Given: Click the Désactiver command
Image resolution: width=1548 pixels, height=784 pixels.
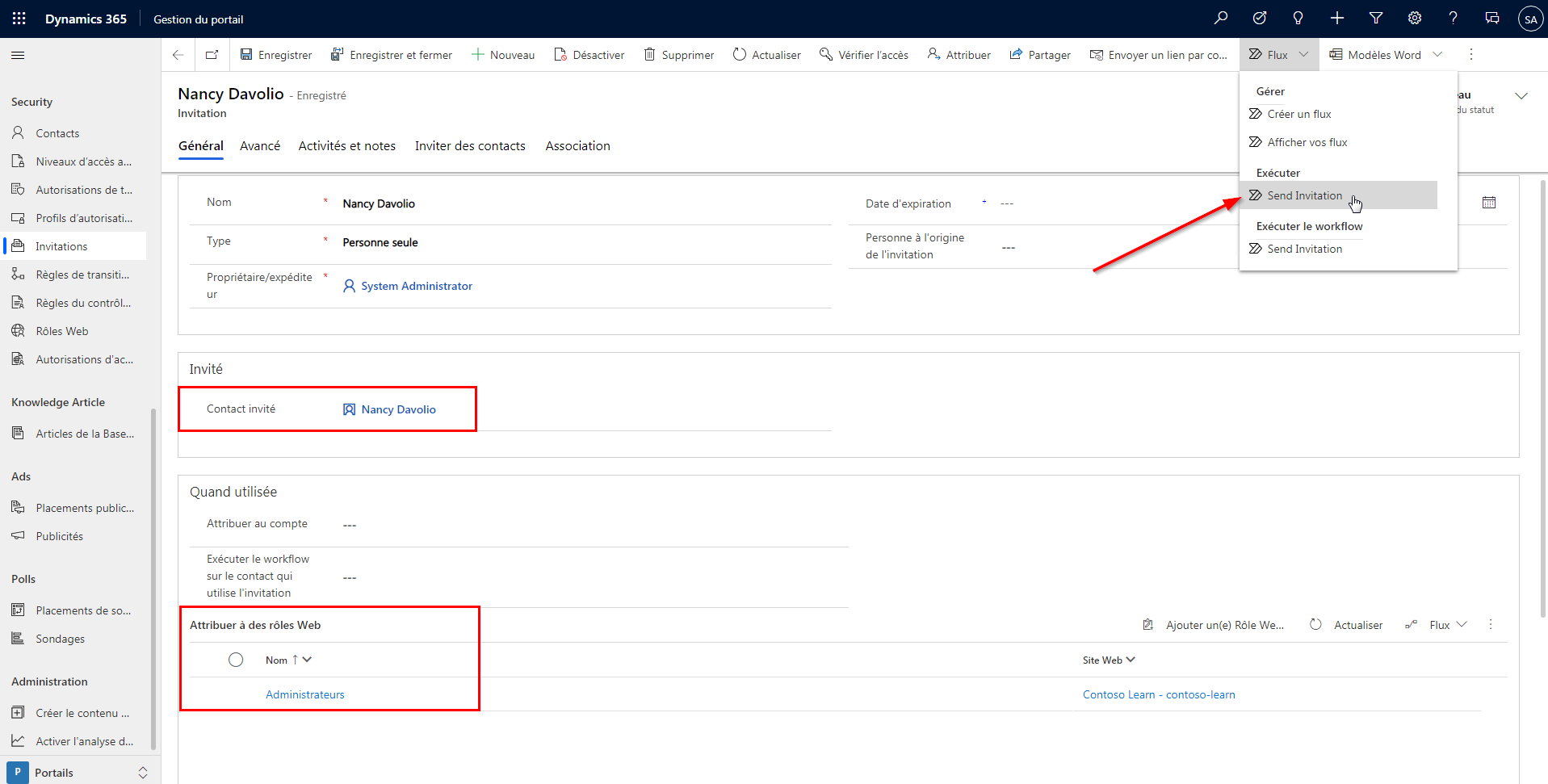Looking at the screenshot, I should 589,55.
